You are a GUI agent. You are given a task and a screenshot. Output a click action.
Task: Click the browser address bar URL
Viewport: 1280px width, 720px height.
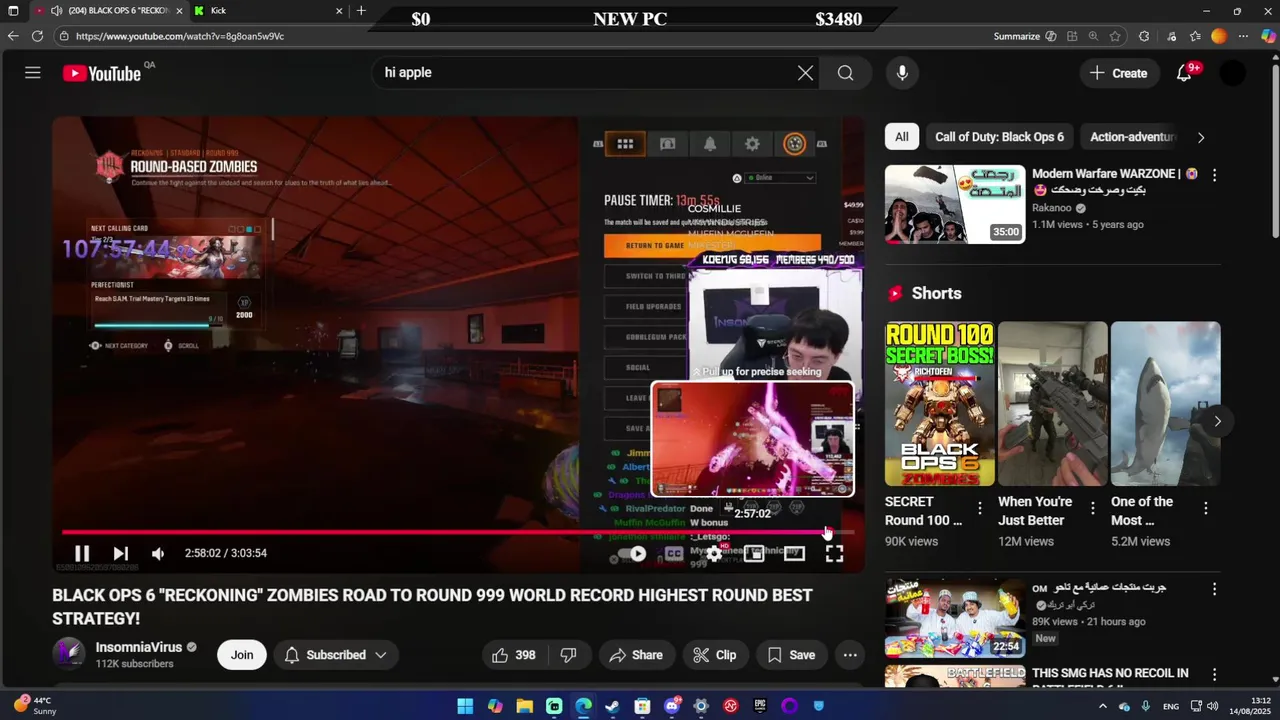coord(180,36)
